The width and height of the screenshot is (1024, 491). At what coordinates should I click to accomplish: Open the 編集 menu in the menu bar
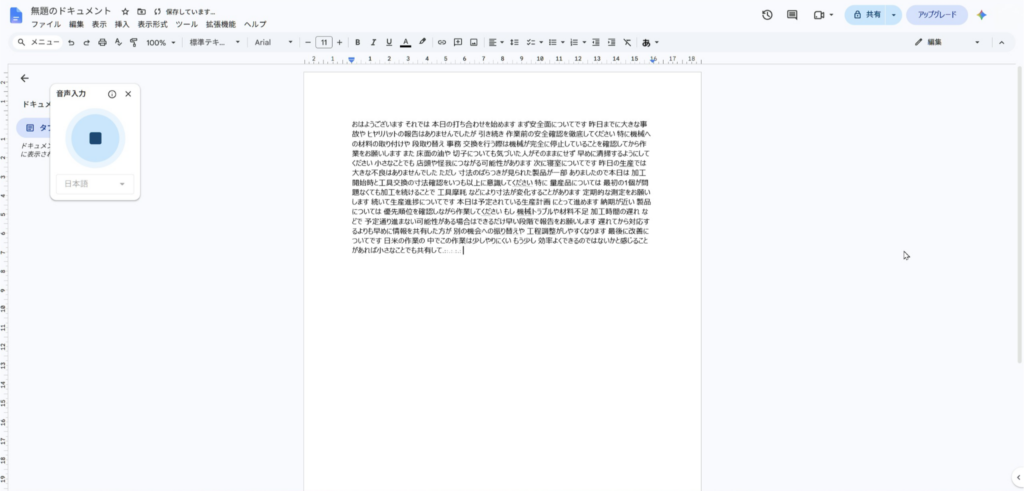tap(76, 24)
